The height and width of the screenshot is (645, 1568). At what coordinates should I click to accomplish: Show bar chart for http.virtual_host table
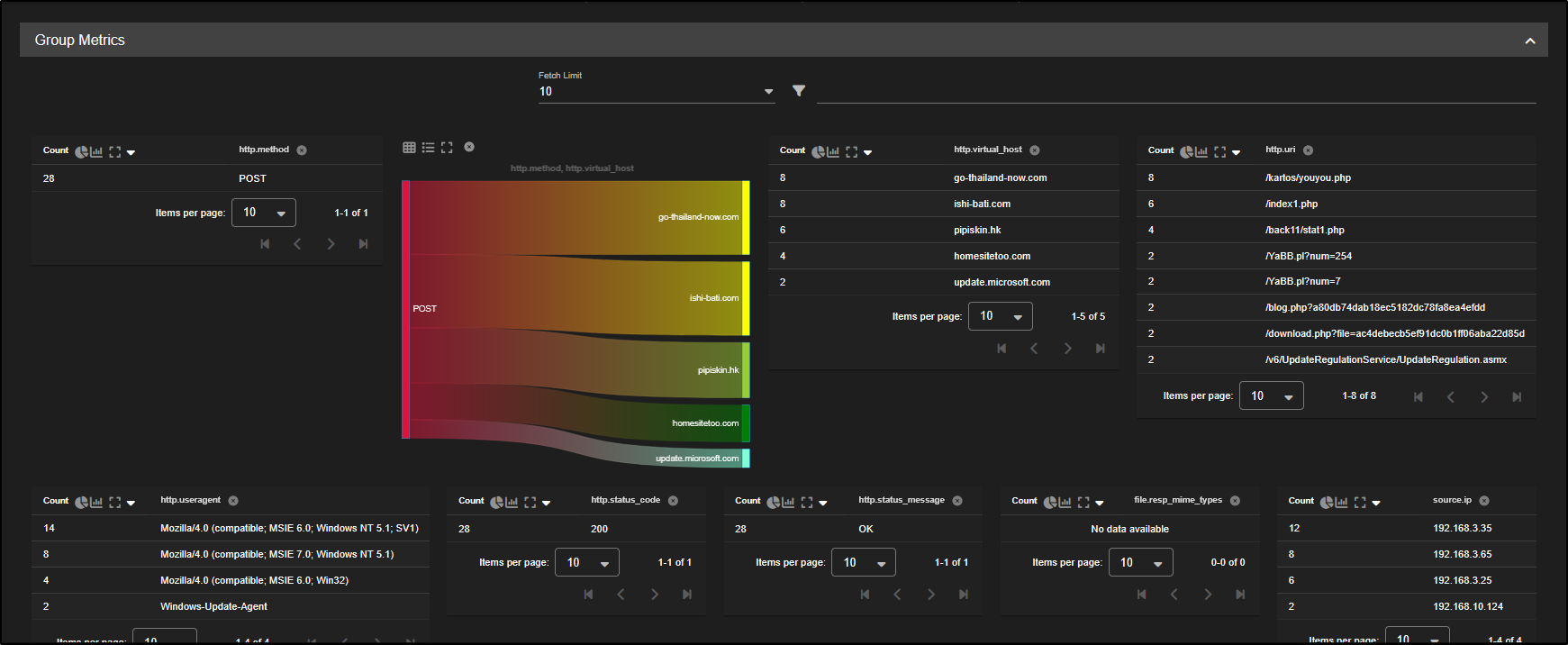click(833, 151)
